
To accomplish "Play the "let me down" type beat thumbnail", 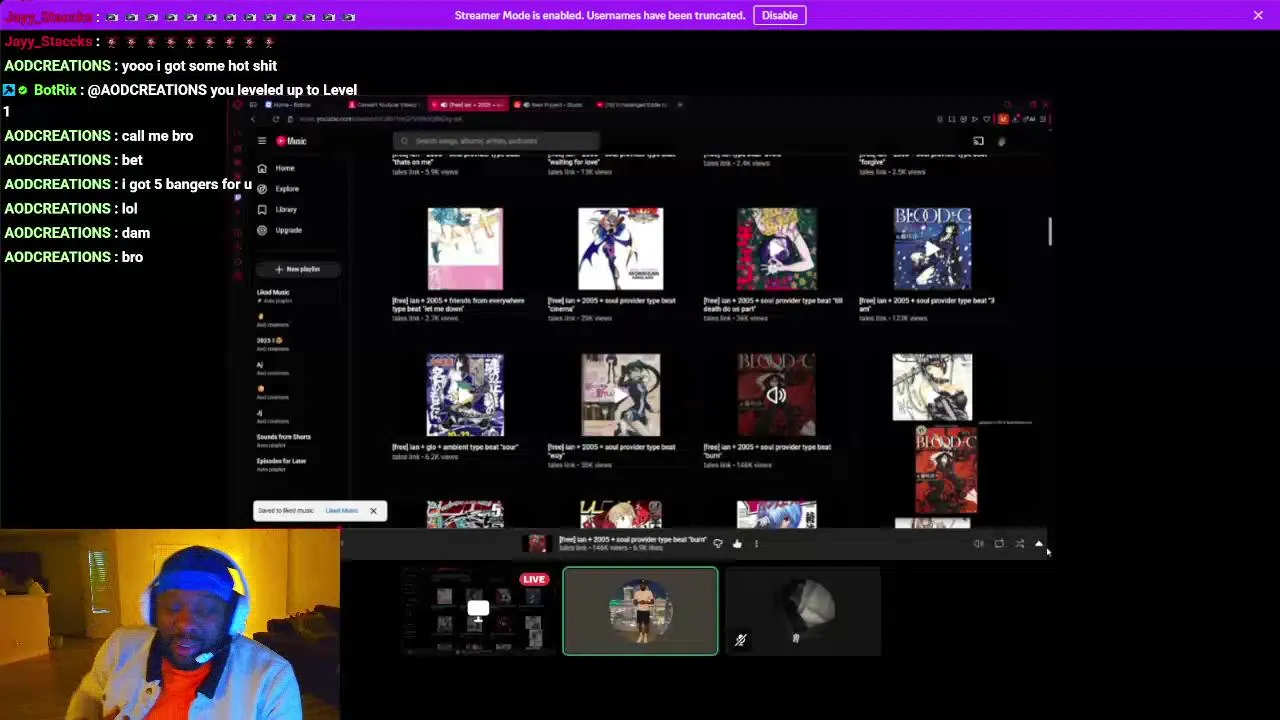I will pos(465,249).
